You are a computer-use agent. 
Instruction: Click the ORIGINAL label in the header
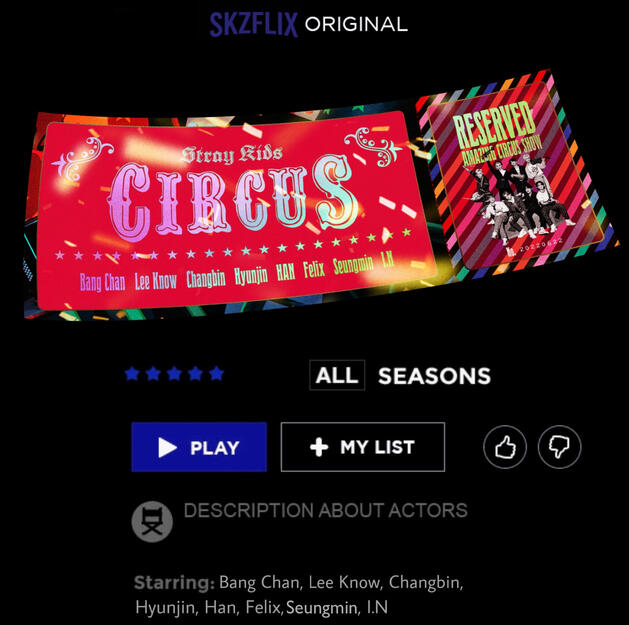pos(356,24)
